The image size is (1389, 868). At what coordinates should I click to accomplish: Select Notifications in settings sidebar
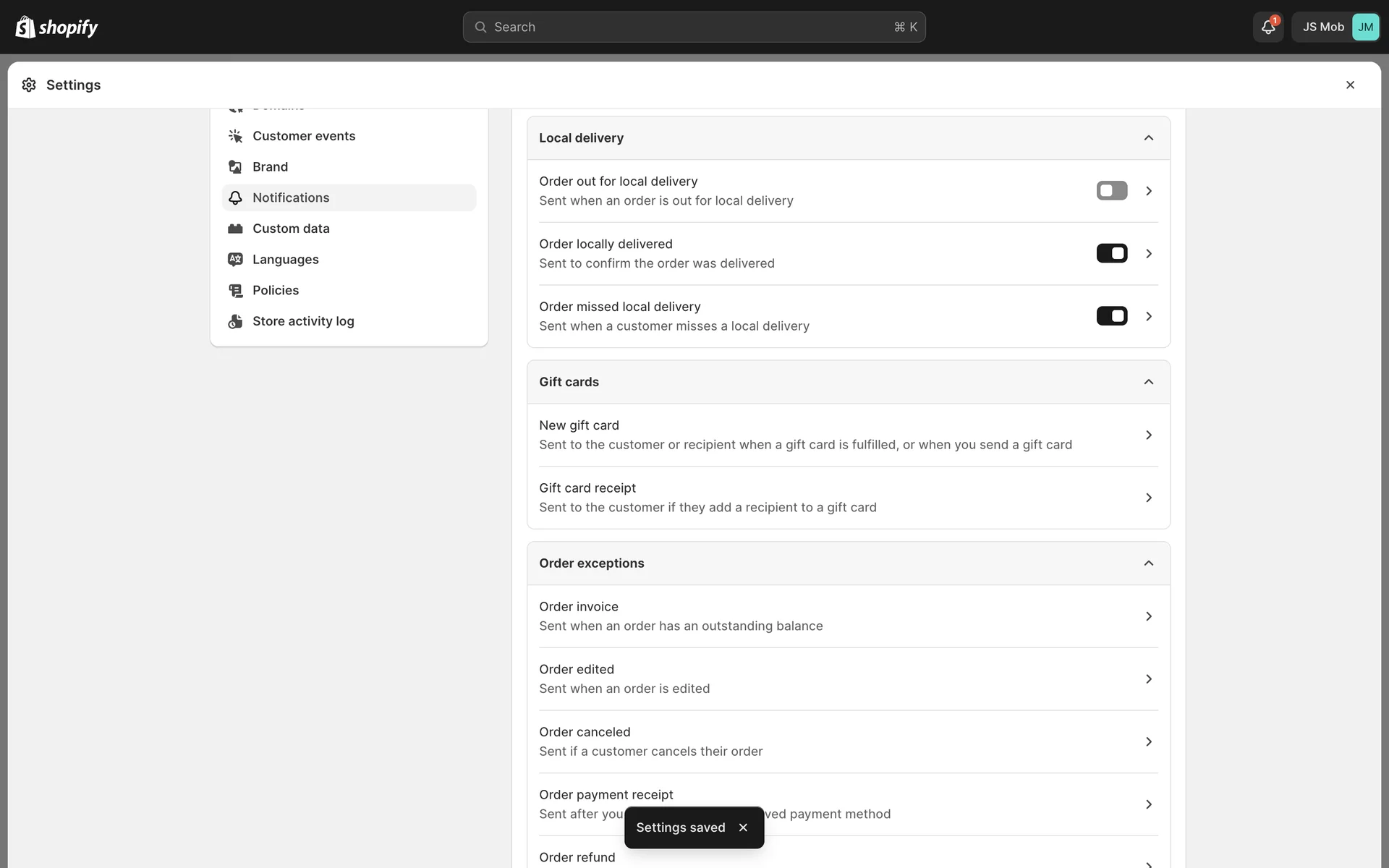[291, 197]
